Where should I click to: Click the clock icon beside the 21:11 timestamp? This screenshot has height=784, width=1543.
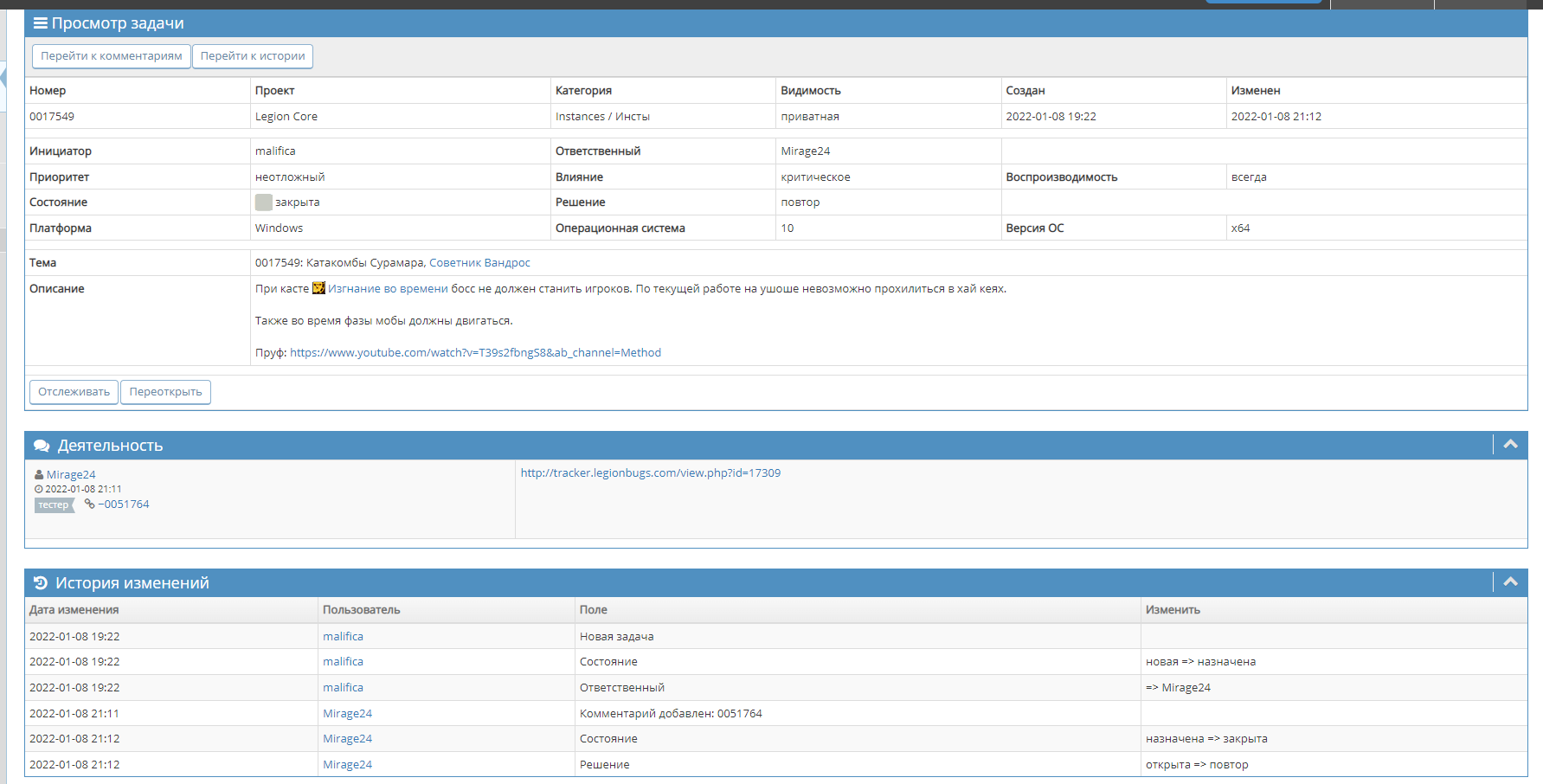point(39,490)
